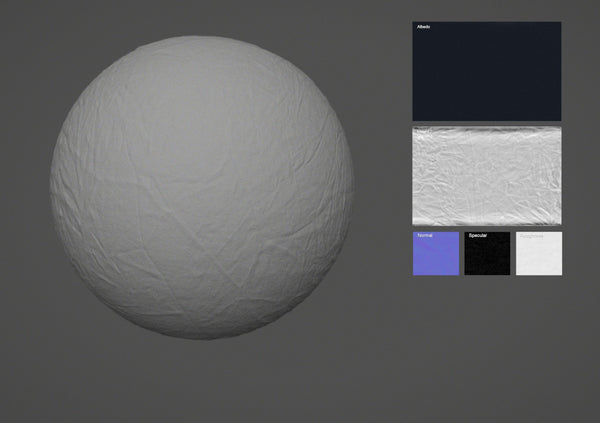Click the 'Specular' text label
Viewport: 600px width, 423px height.
(x=478, y=236)
